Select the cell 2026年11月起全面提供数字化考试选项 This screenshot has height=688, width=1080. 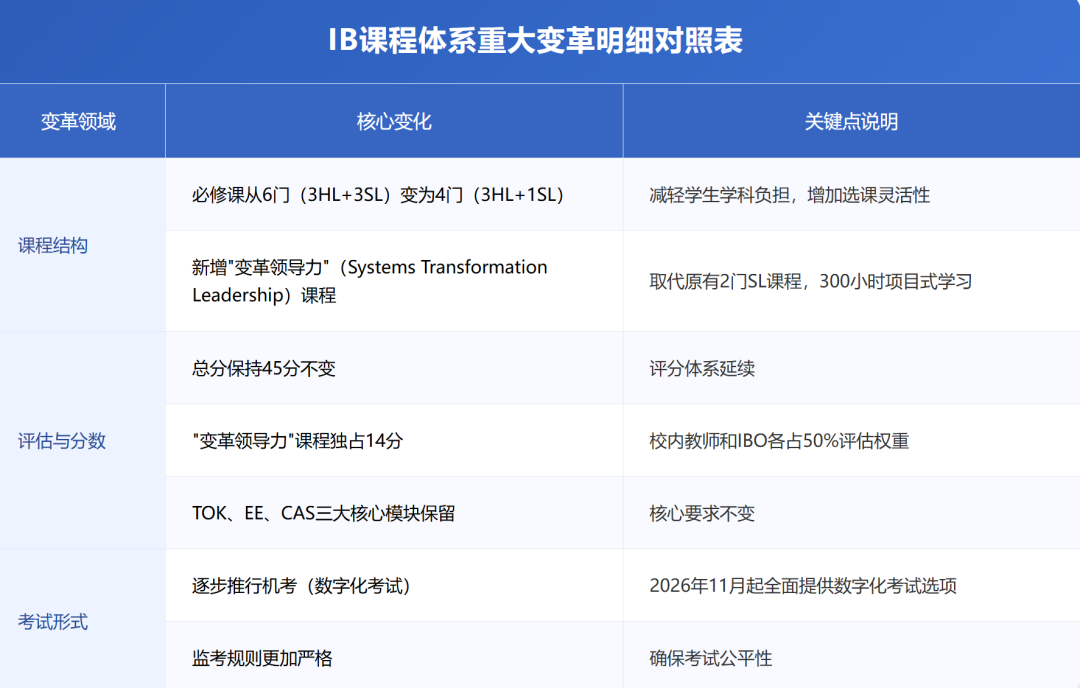pos(851,585)
